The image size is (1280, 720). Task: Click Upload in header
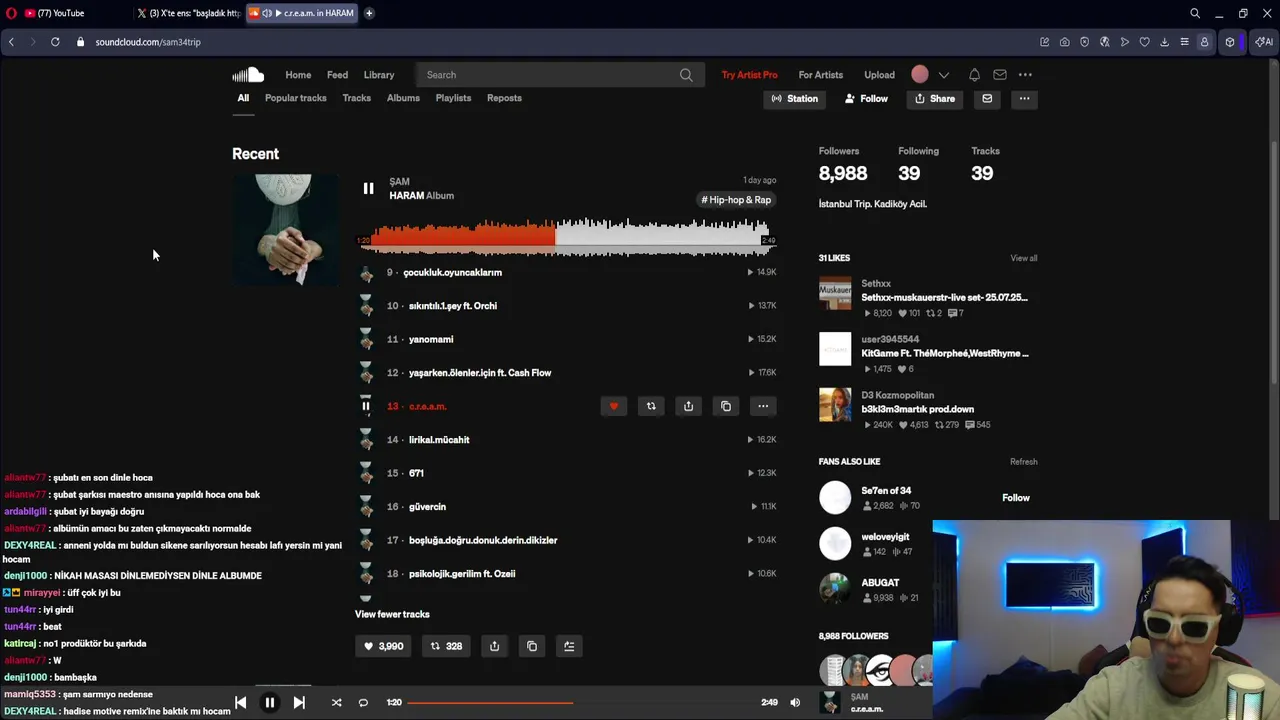[x=879, y=75]
